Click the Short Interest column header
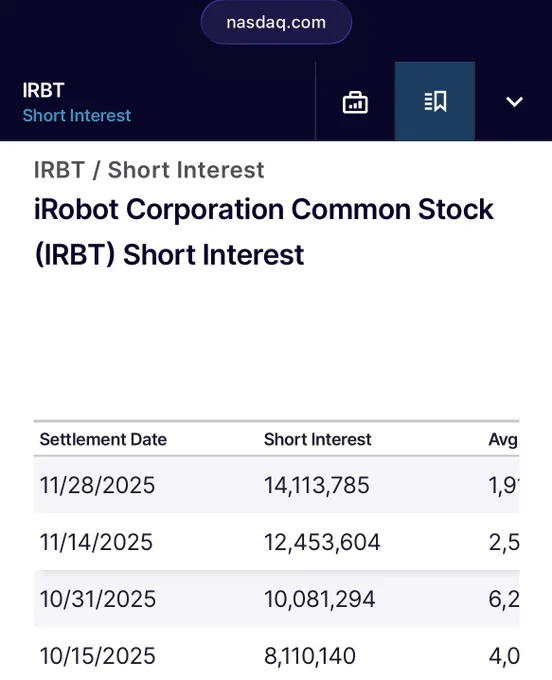The image size is (552, 680). coord(317,439)
